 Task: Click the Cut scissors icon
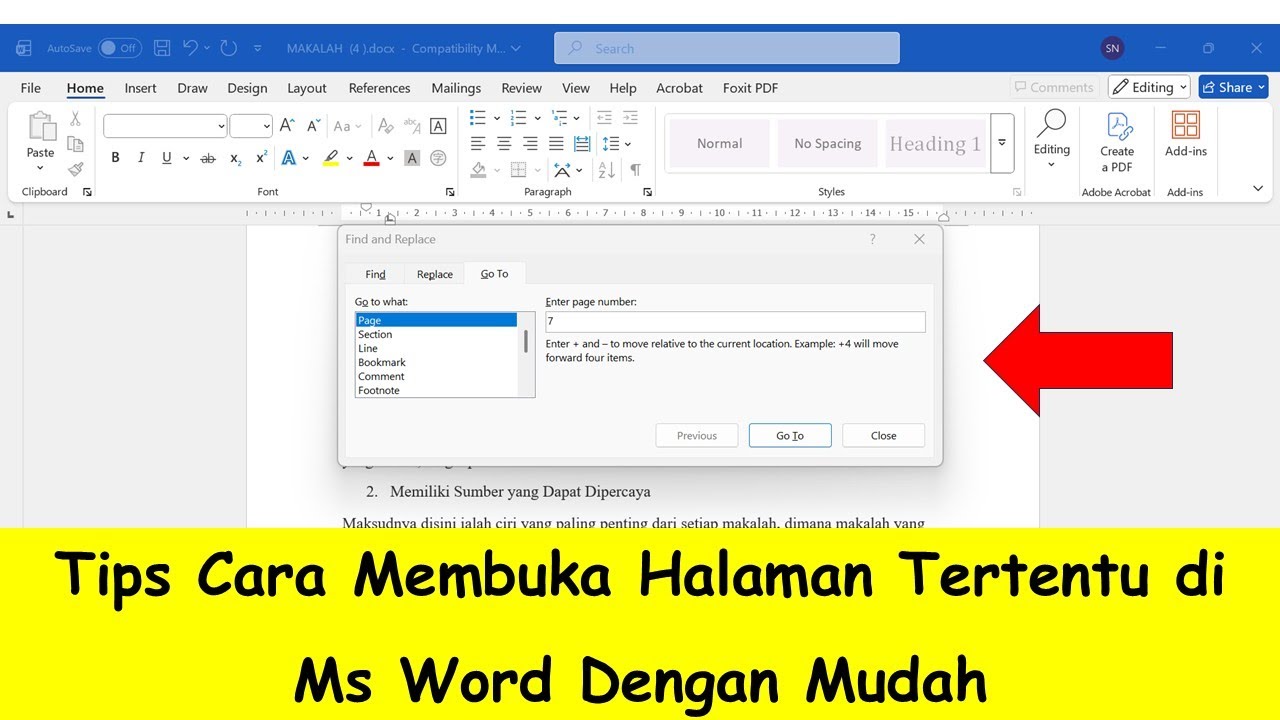tap(75, 119)
